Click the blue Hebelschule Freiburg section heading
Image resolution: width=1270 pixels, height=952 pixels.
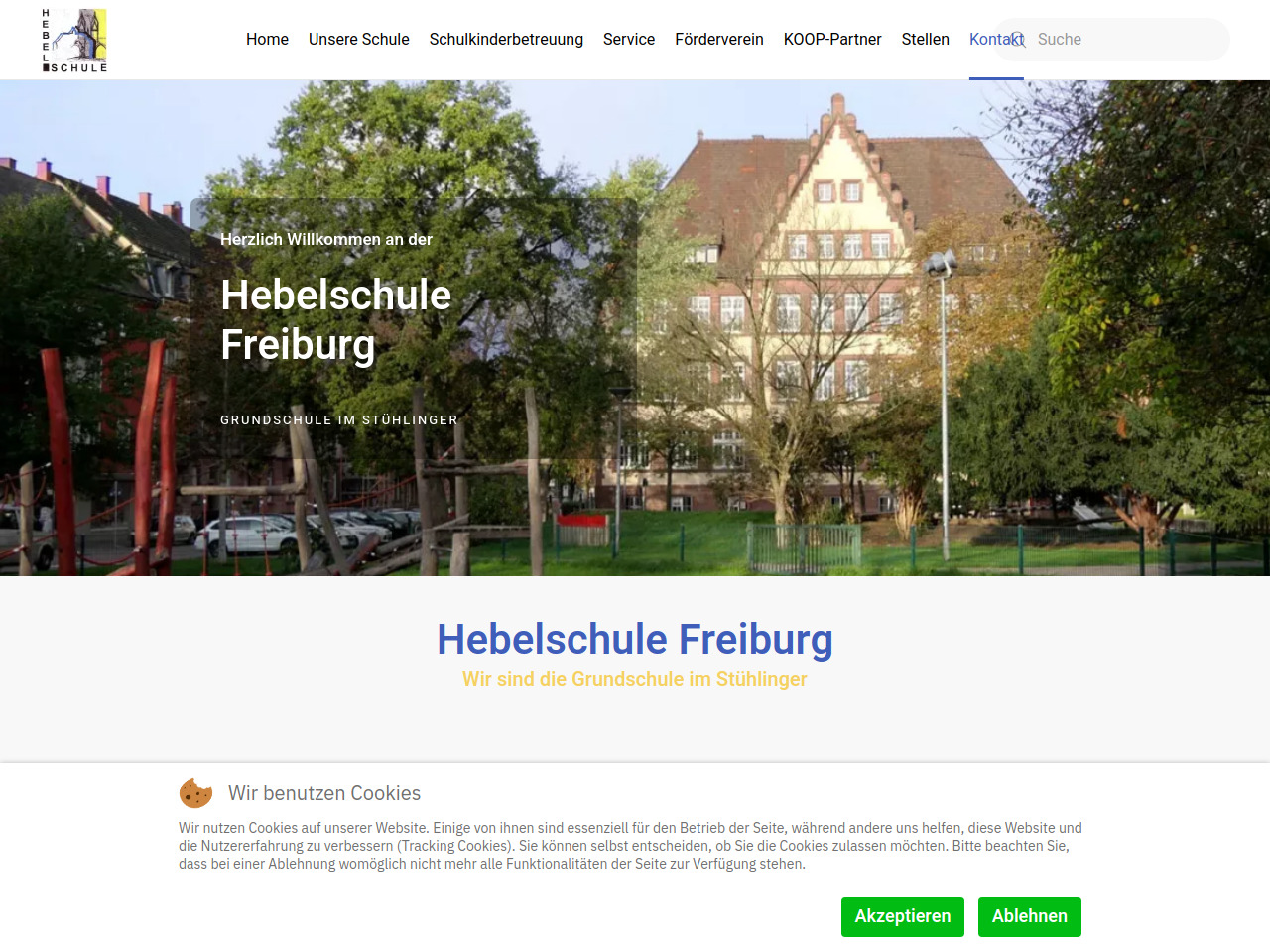click(635, 640)
